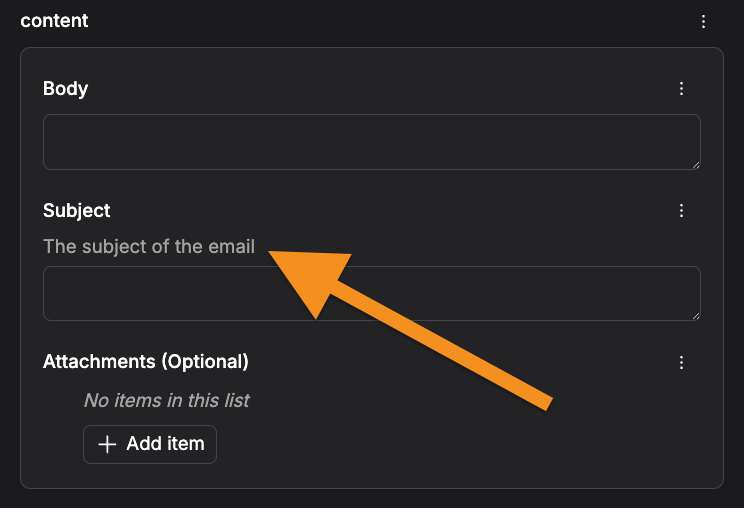
Task: Add item to the Attachments list
Action: click(150, 444)
